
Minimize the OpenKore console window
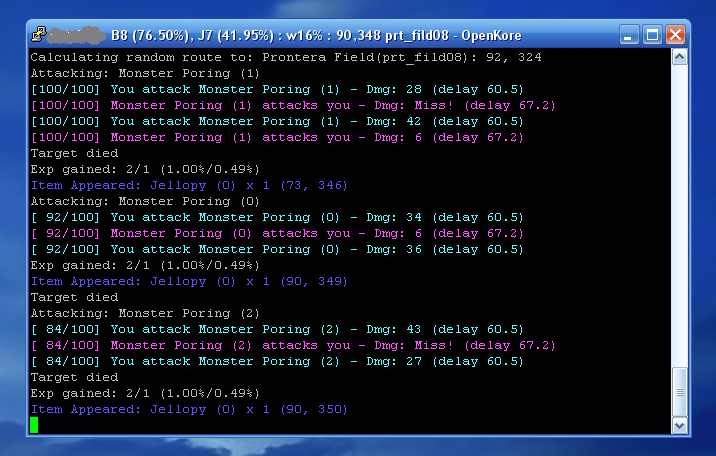click(x=628, y=35)
